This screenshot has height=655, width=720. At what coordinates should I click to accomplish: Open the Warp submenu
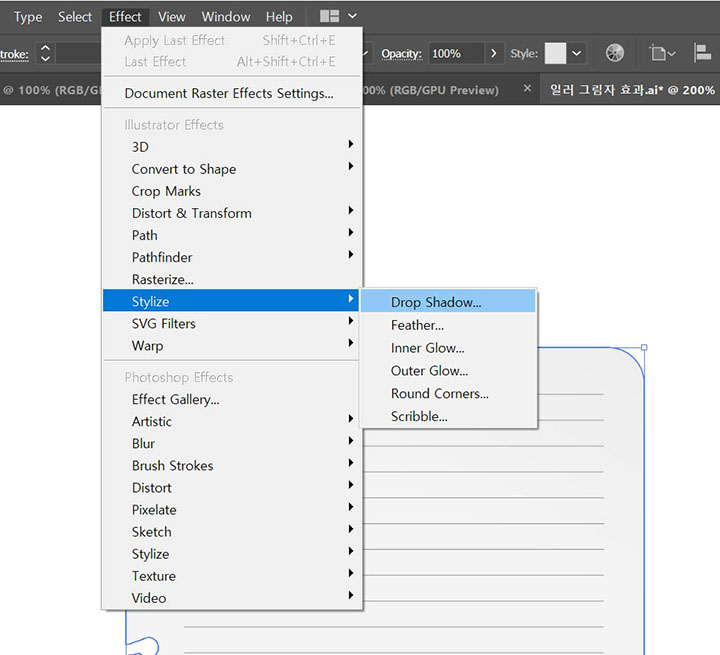point(232,345)
